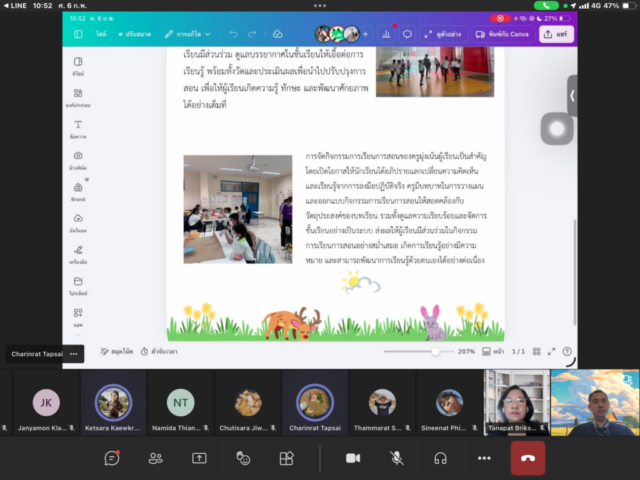The width and height of the screenshot is (640, 480).
Task: Open the Resize menu in Canva
Action: [x=135, y=34]
